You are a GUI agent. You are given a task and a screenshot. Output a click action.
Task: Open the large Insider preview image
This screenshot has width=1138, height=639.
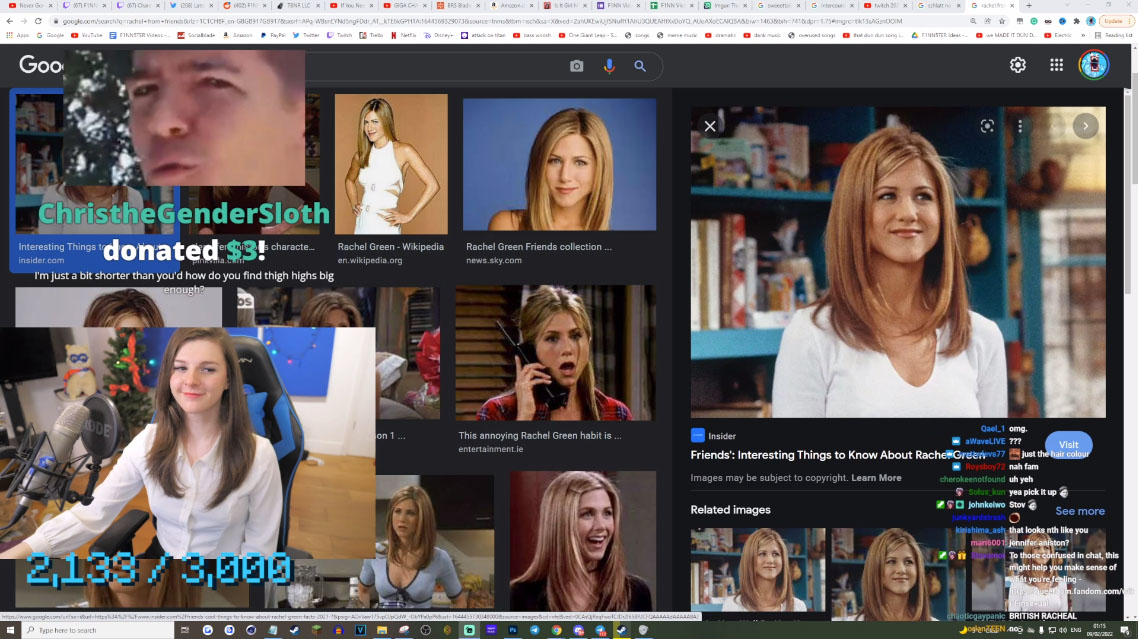898,262
